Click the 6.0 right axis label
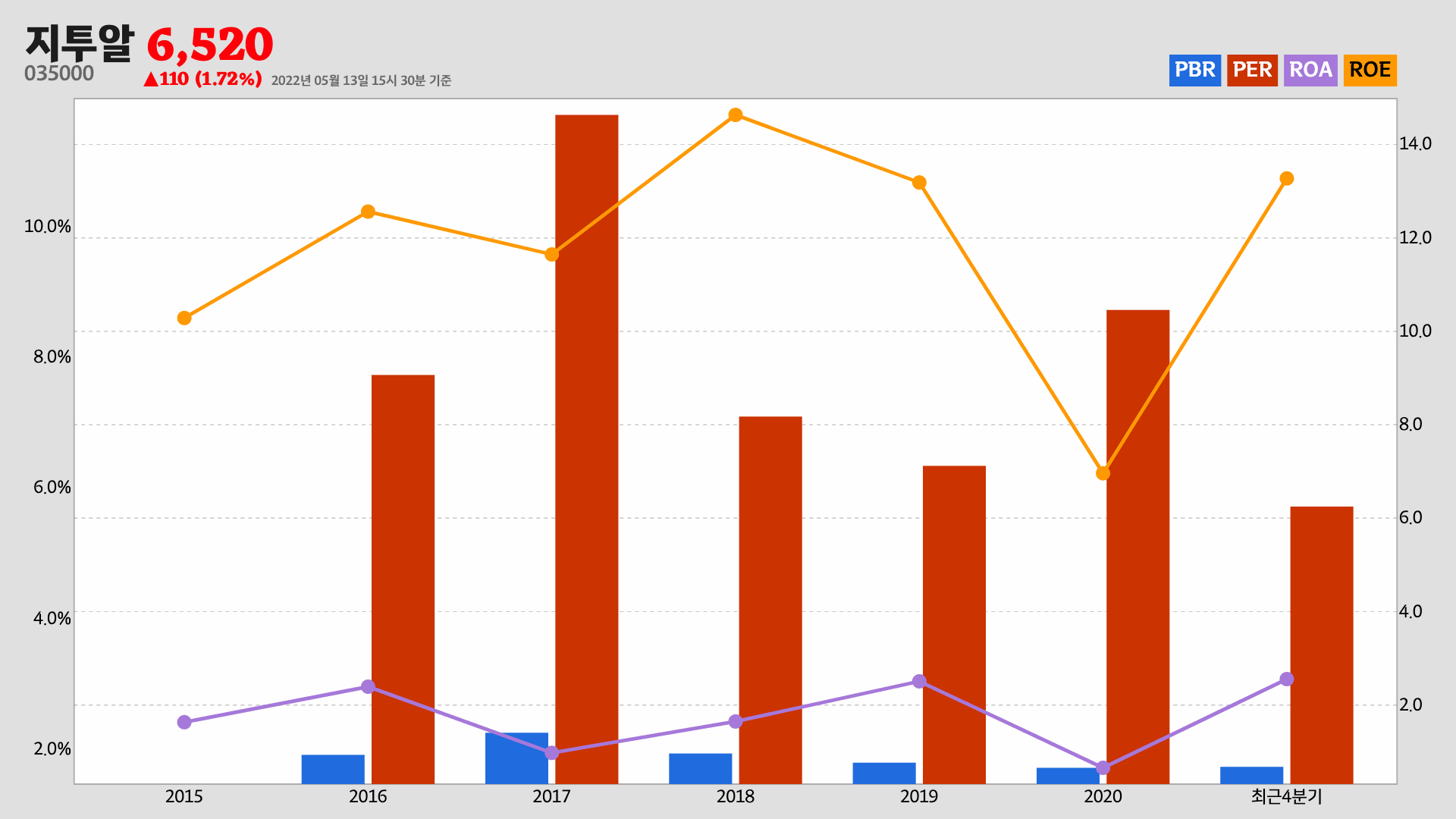 [1410, 518]
